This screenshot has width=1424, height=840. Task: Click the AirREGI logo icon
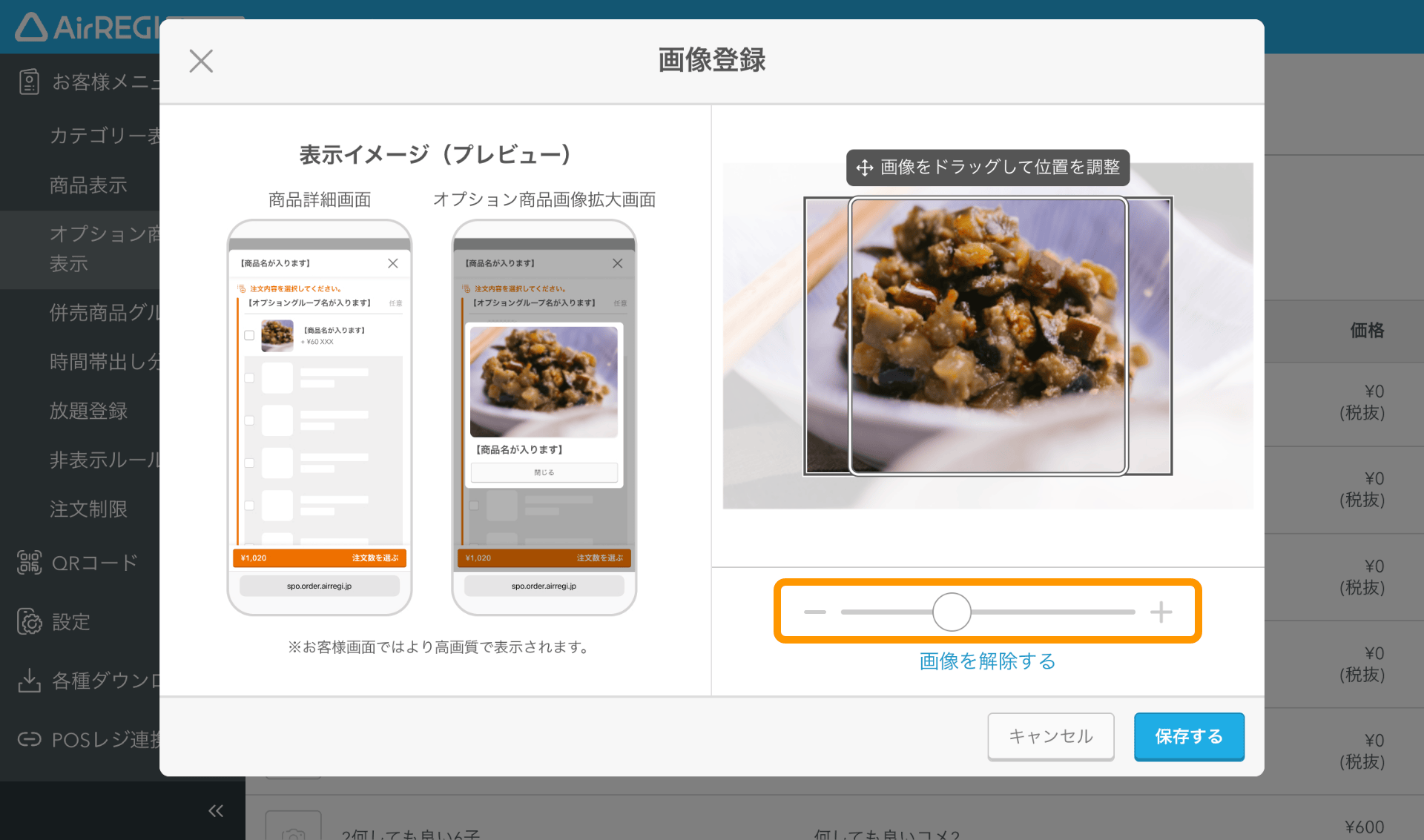pyautogui.click(x=31, y=27)
